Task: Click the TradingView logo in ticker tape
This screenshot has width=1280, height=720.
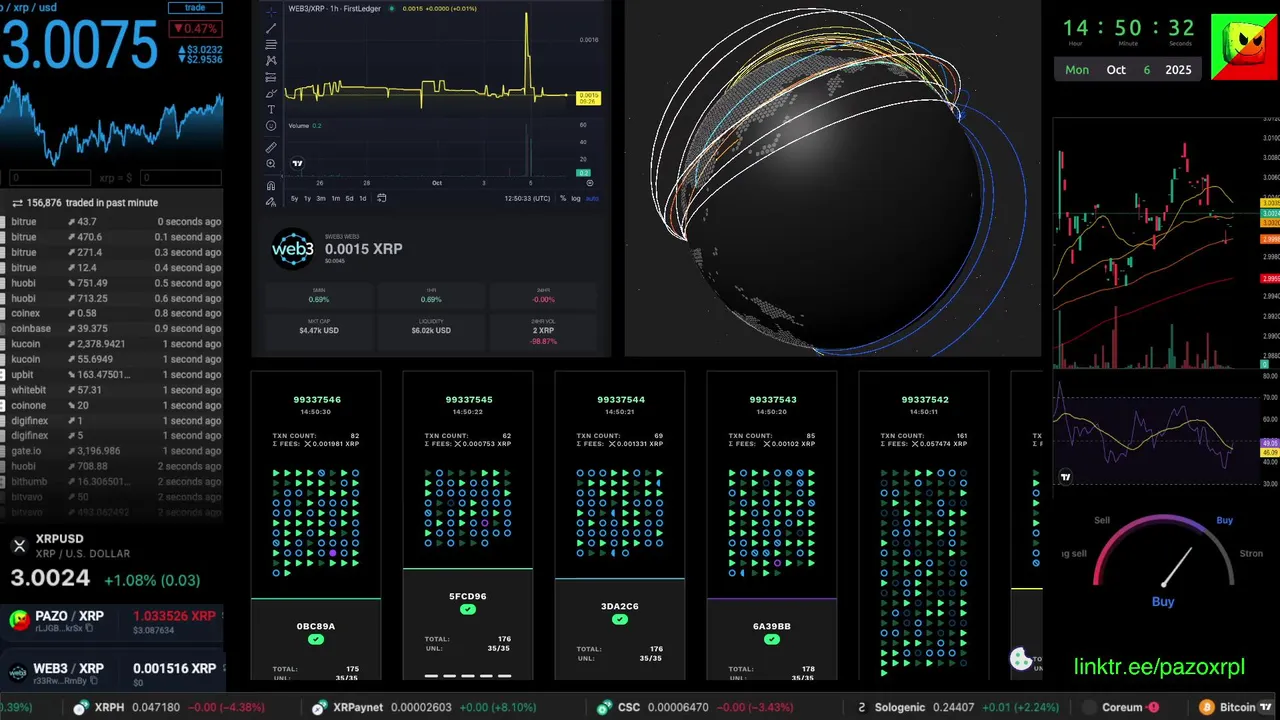Action: [x=1268, y=707]
